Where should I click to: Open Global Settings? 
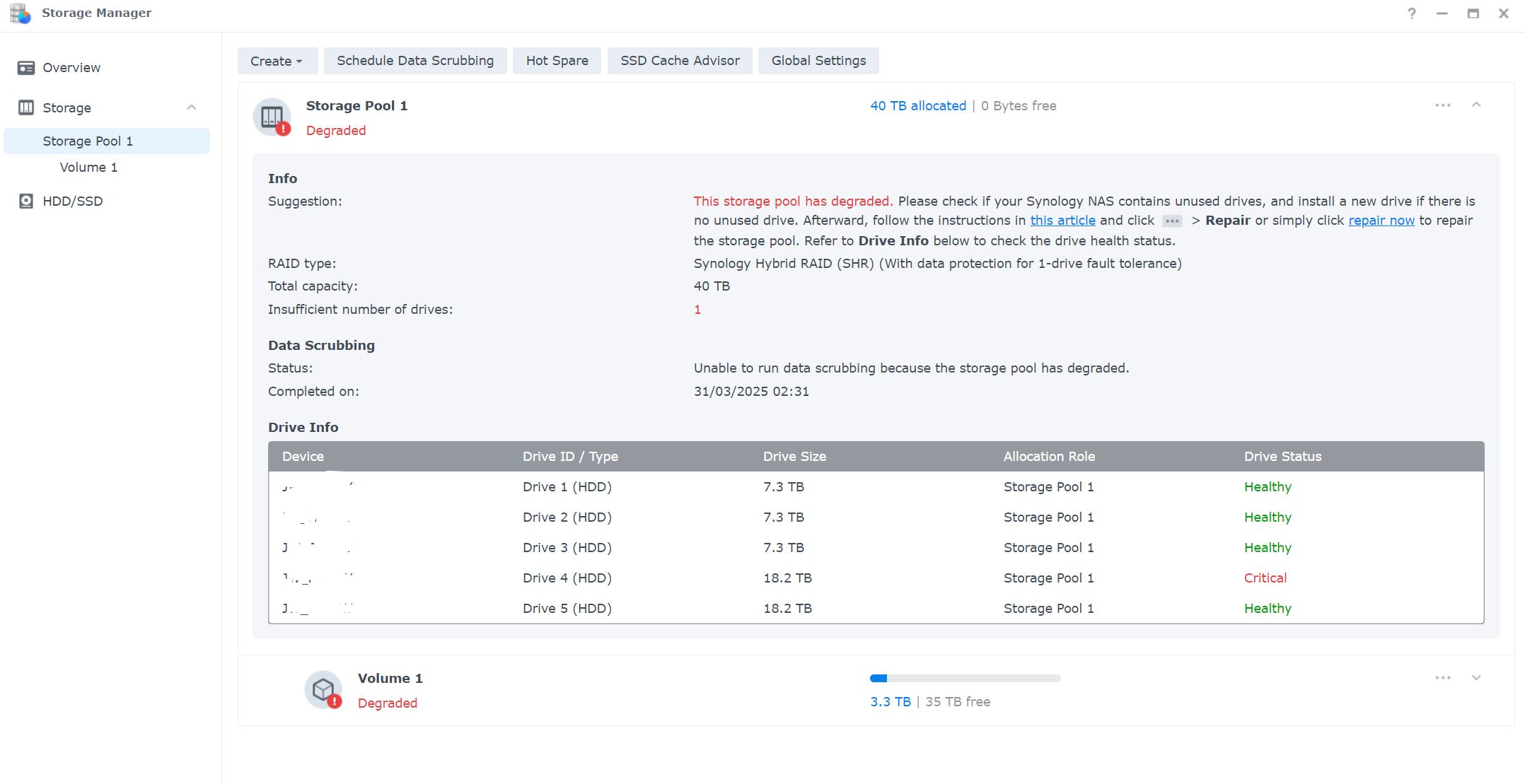click(x=818, y=61)
